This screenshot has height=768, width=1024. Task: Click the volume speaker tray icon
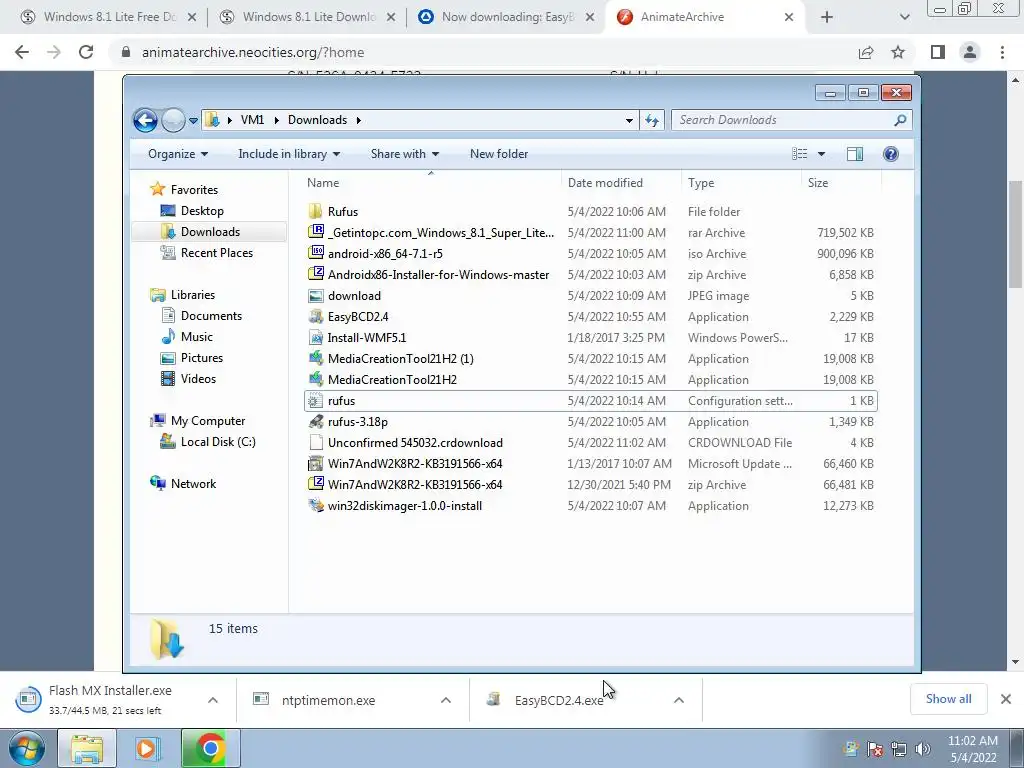pyautogui.click(x=923, y=749)
